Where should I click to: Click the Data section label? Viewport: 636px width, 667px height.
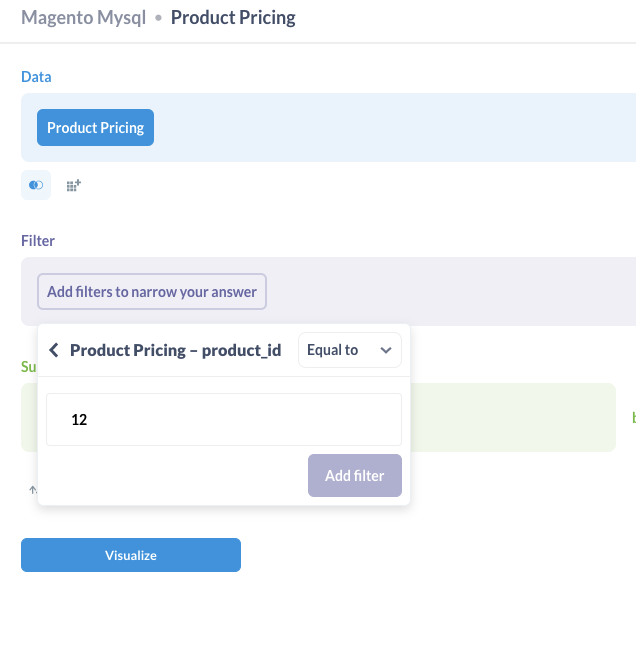click(36, 77)
